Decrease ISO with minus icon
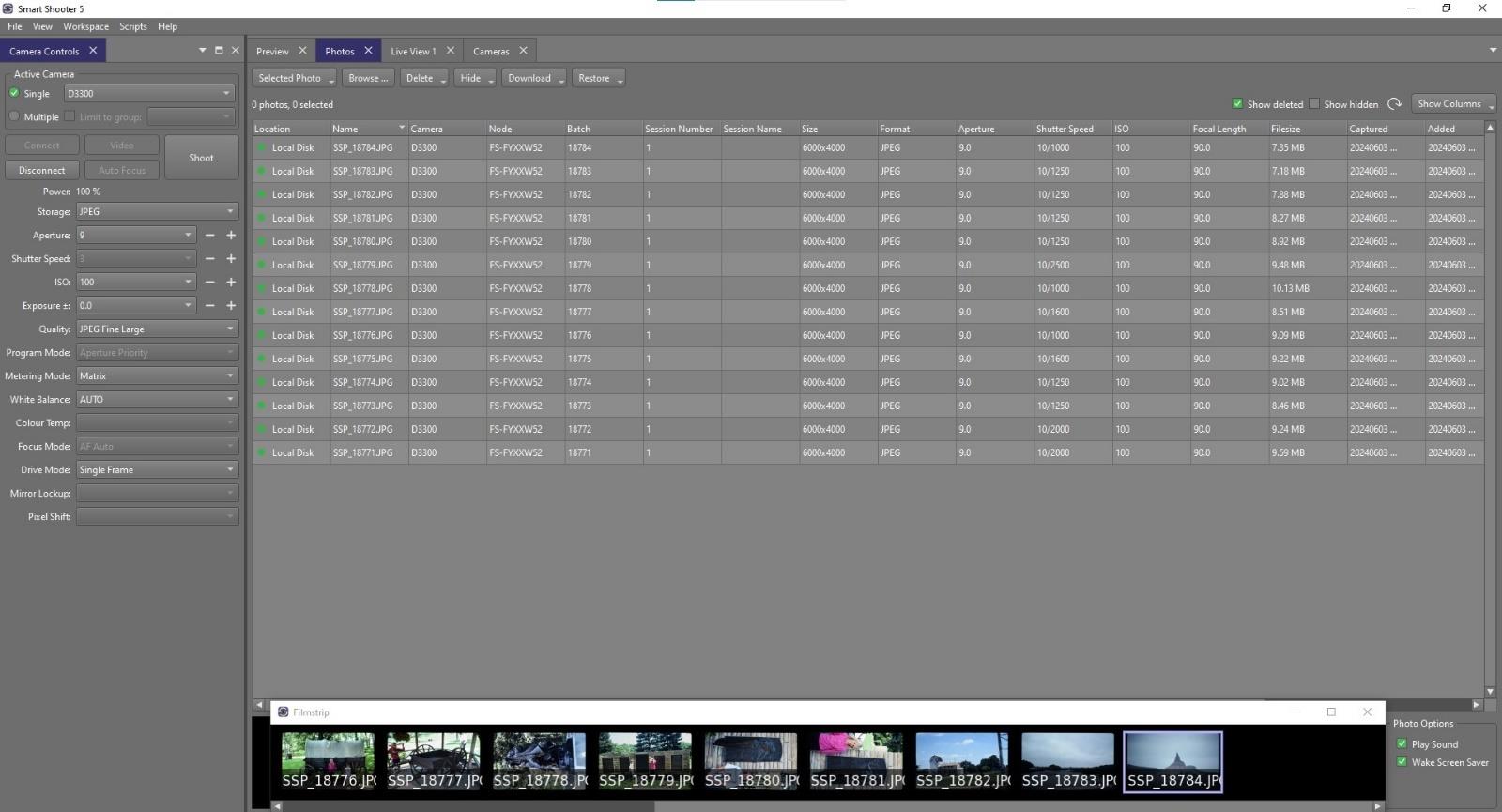Image resolution: width=1502 pixels, height=812 pixels. (x=209, y=283)
